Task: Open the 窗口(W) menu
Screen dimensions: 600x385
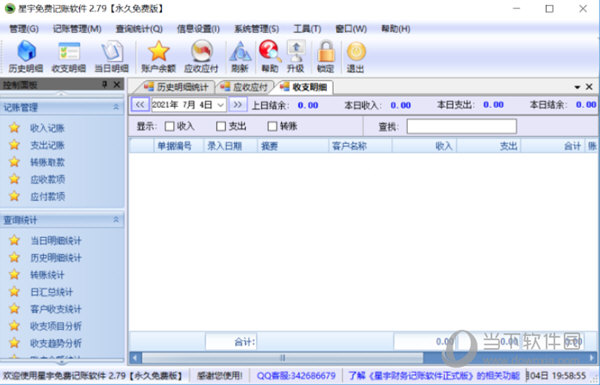Action: click(351, 29)
